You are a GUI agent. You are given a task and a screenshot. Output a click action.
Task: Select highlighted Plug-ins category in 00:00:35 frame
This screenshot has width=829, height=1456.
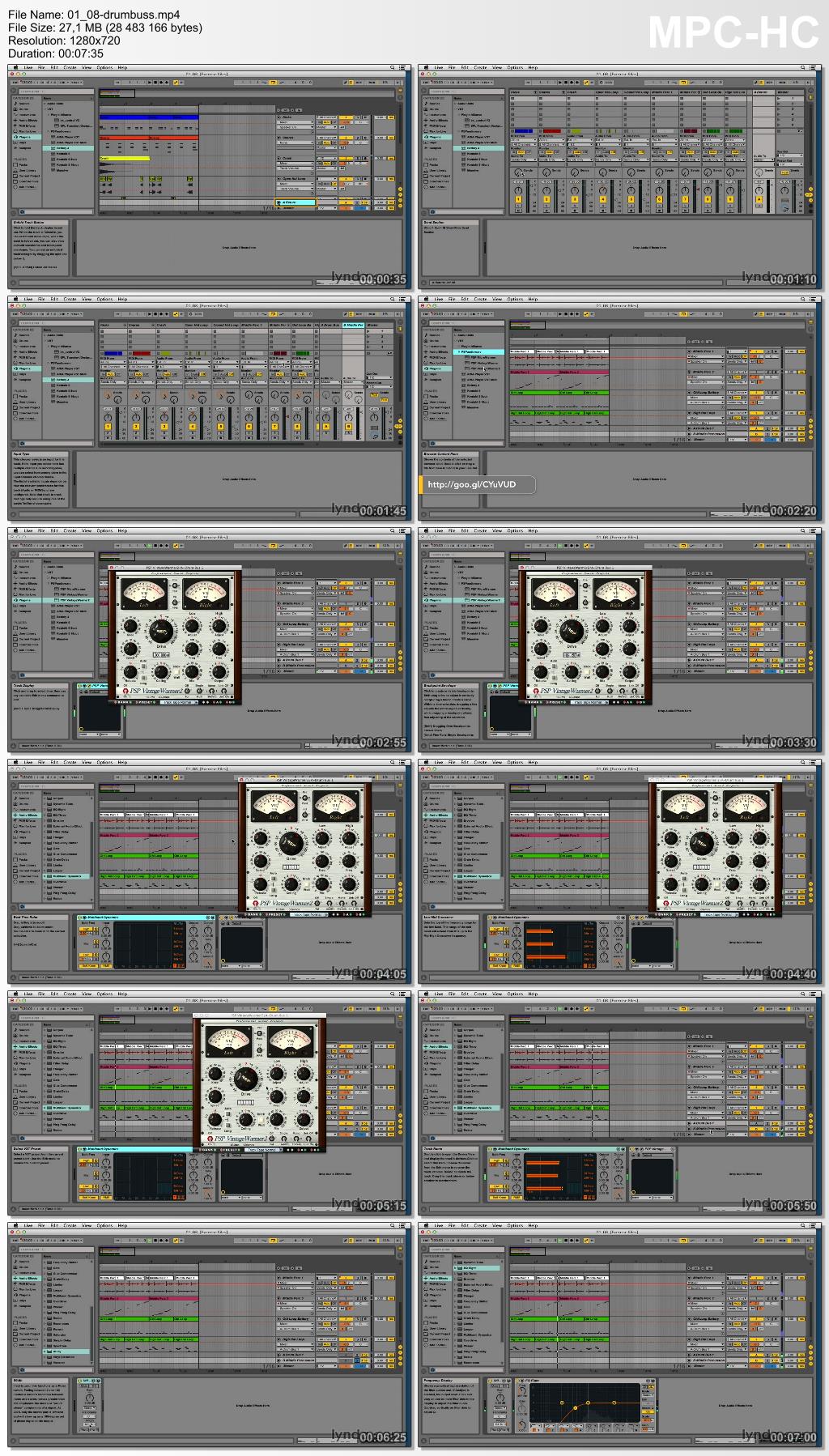coord(26,137)
